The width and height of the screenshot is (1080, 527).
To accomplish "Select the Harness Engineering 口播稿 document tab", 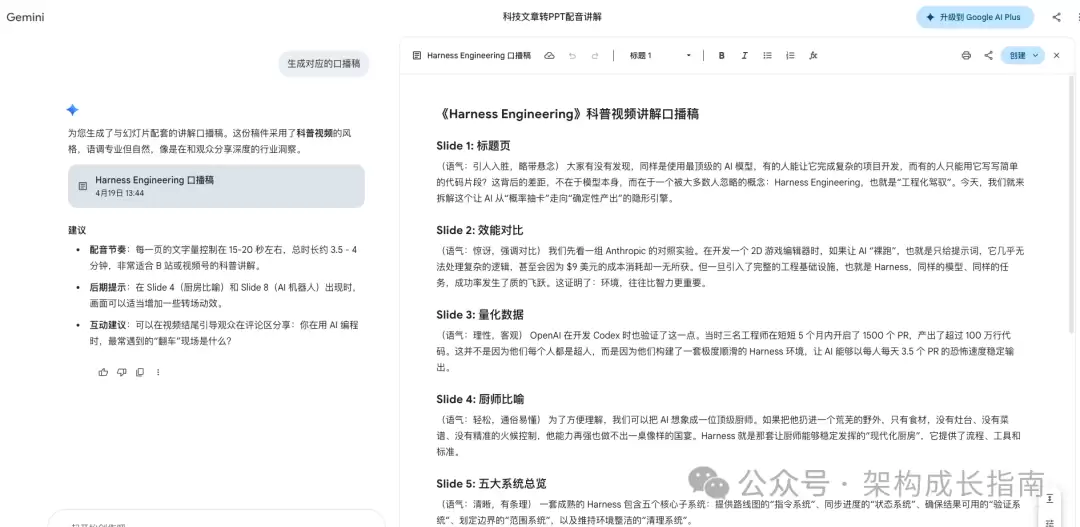I will (477, 56).
